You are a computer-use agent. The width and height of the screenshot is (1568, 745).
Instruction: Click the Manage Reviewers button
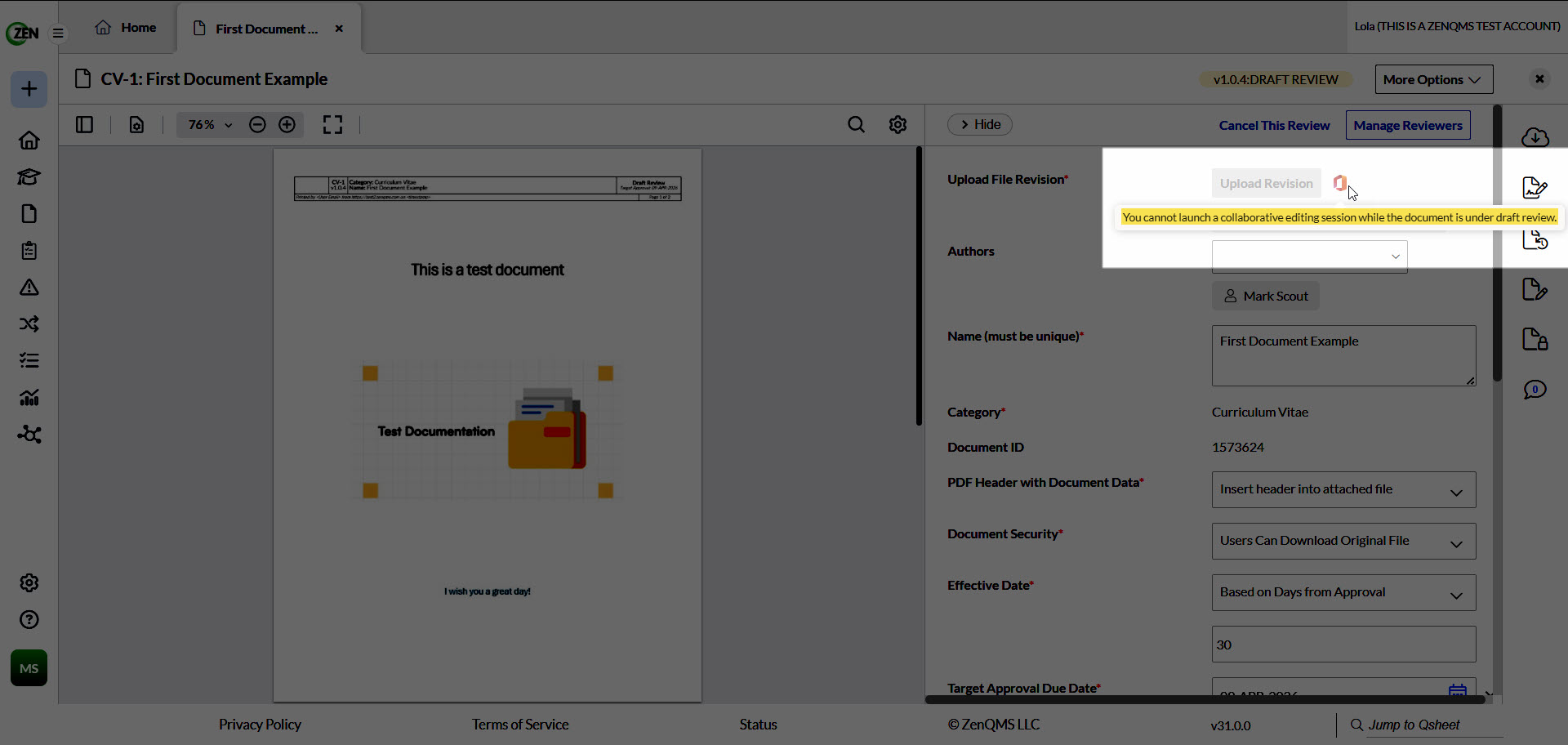pos(1408,125)
